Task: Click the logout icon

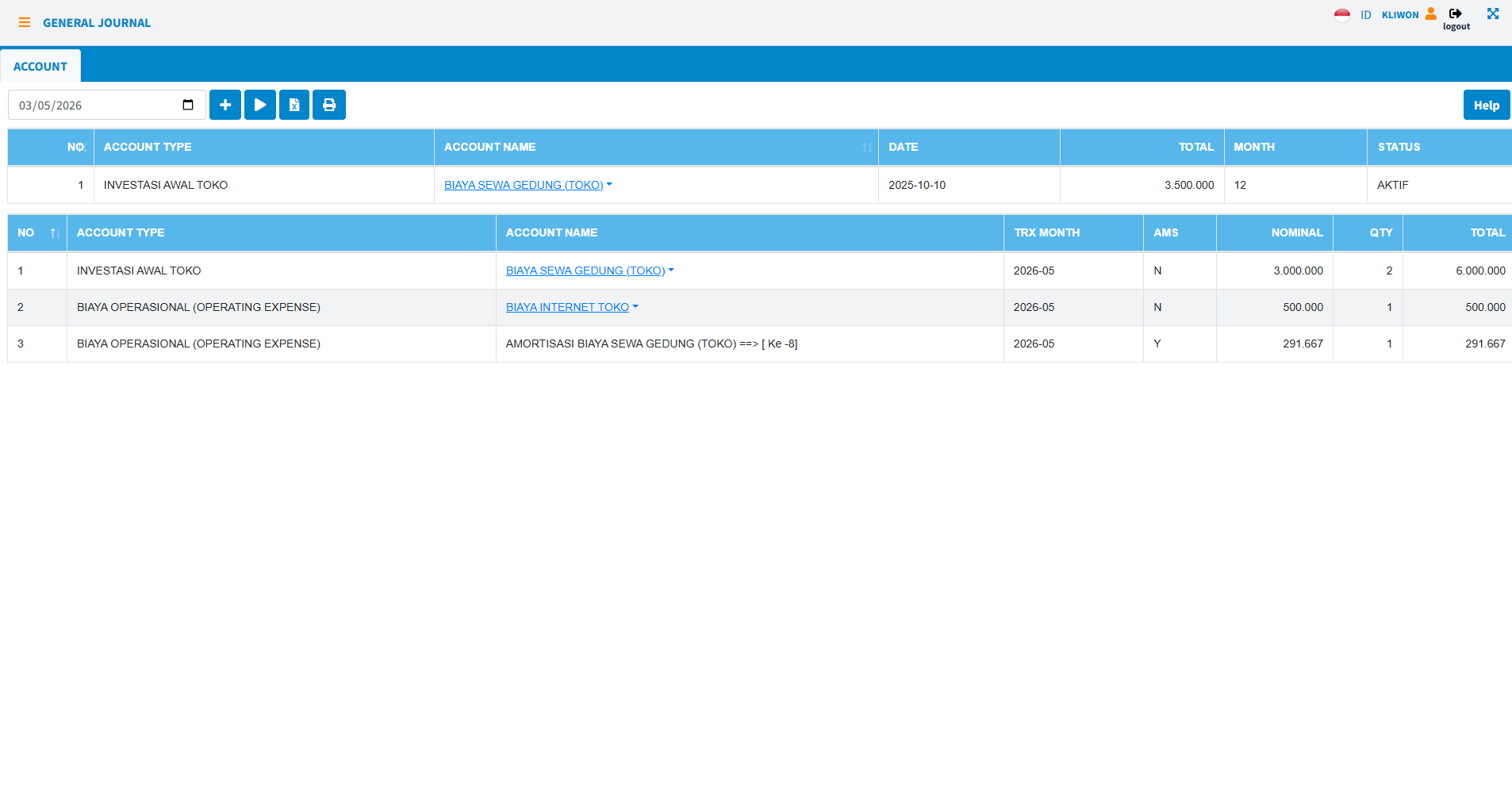Action: (1456, 13)
